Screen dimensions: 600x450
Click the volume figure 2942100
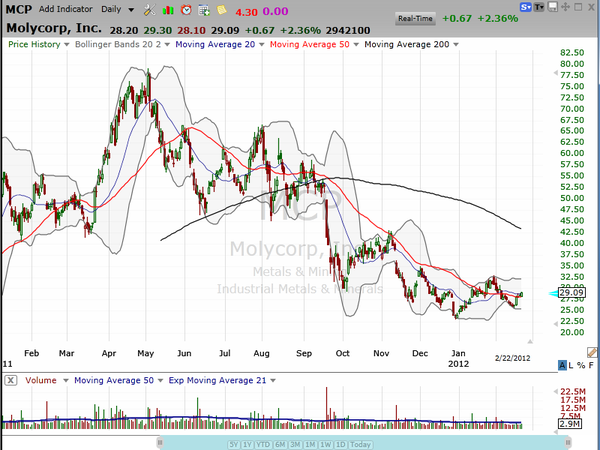click(348, 30)
